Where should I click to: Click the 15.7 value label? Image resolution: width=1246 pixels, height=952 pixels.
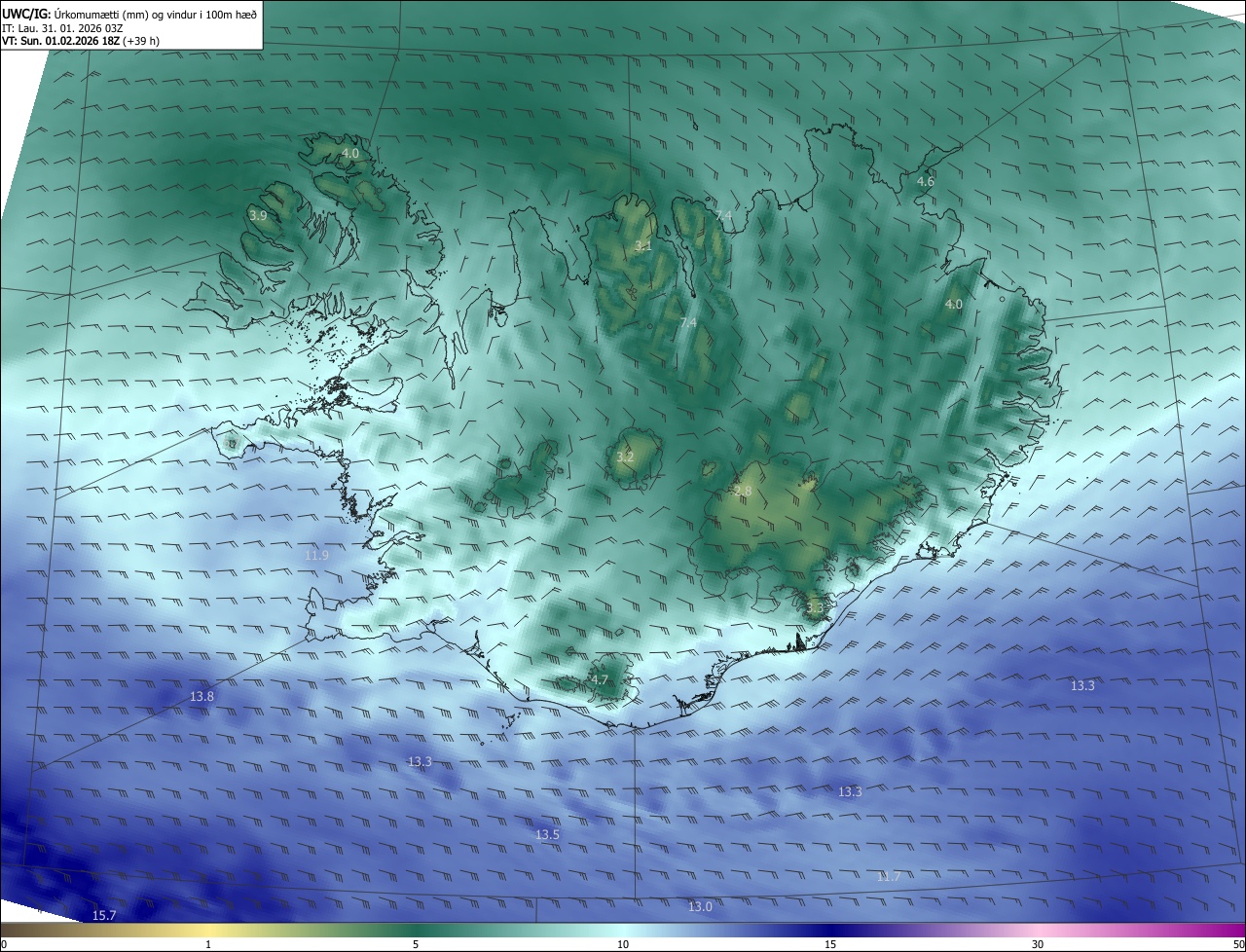[x=104, y=916]
